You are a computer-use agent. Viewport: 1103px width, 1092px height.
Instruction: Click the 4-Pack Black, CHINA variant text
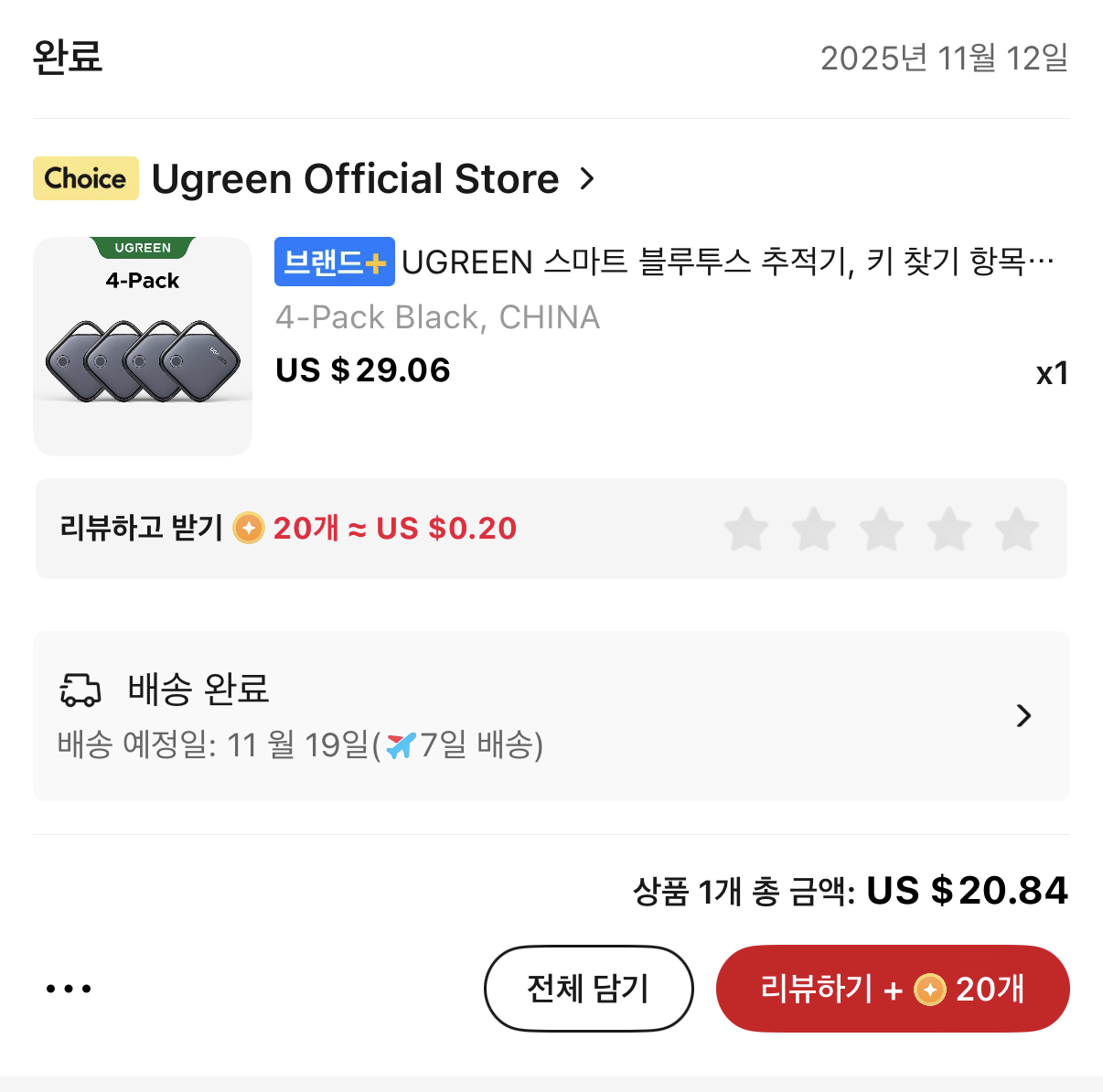[x=437, y=317]
